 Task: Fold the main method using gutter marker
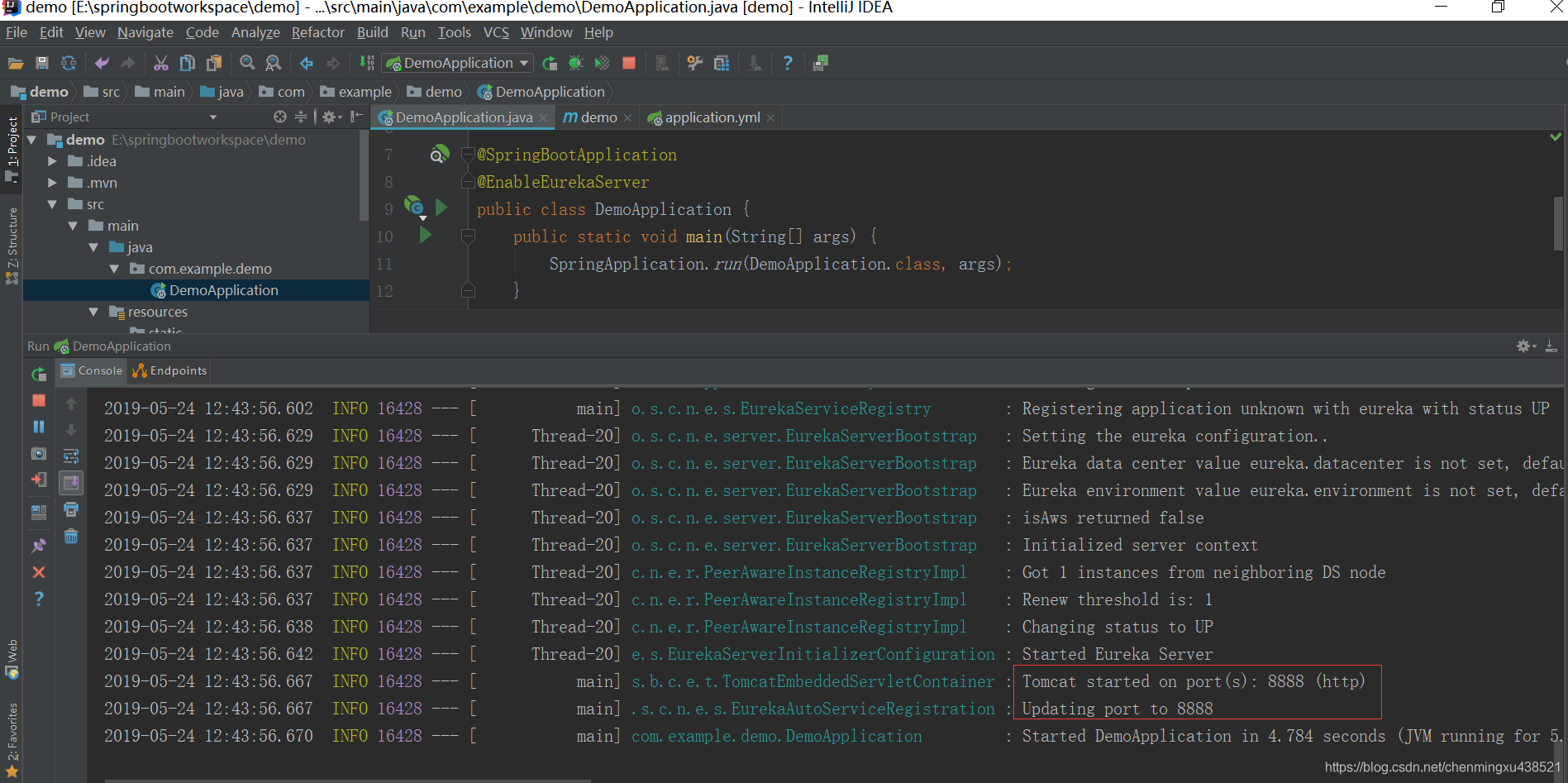[x=468, y=236]
